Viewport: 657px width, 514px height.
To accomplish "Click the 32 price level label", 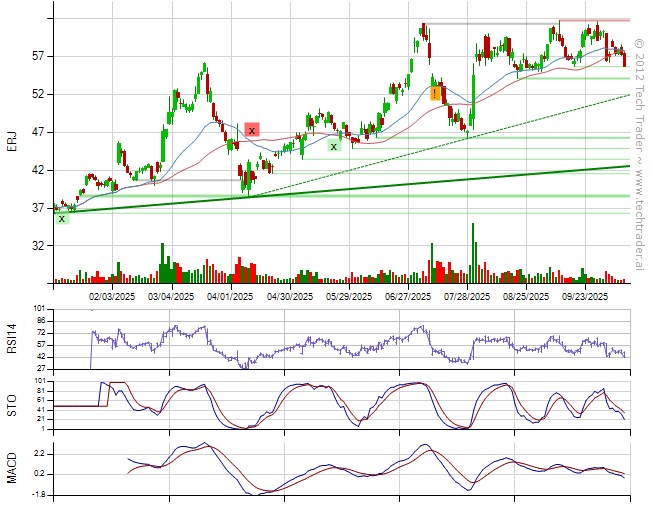I will pyautogui.click(x=38, y=245).
